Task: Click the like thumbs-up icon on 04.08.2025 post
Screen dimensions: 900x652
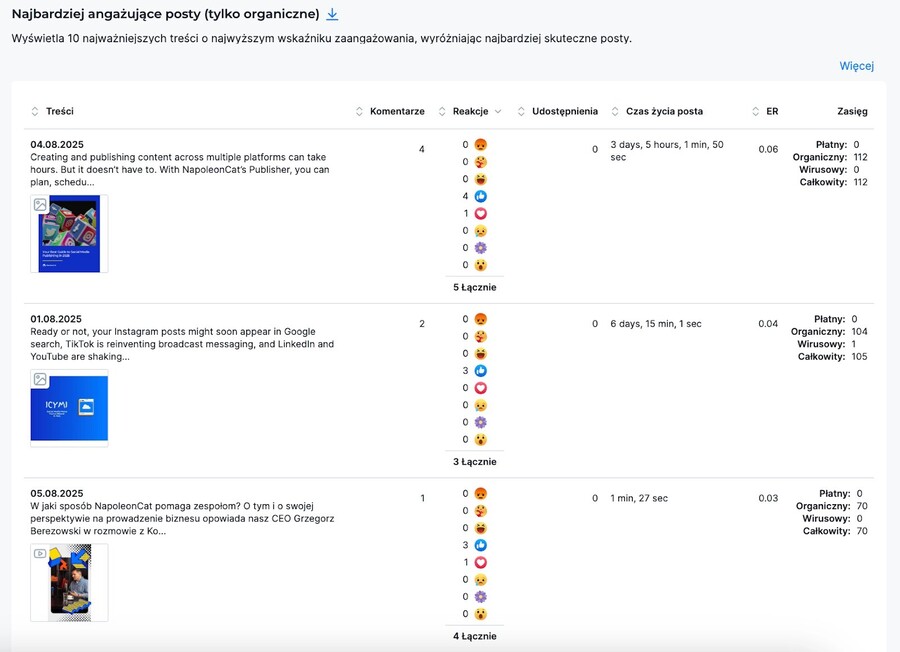Action: pos(481,196)
